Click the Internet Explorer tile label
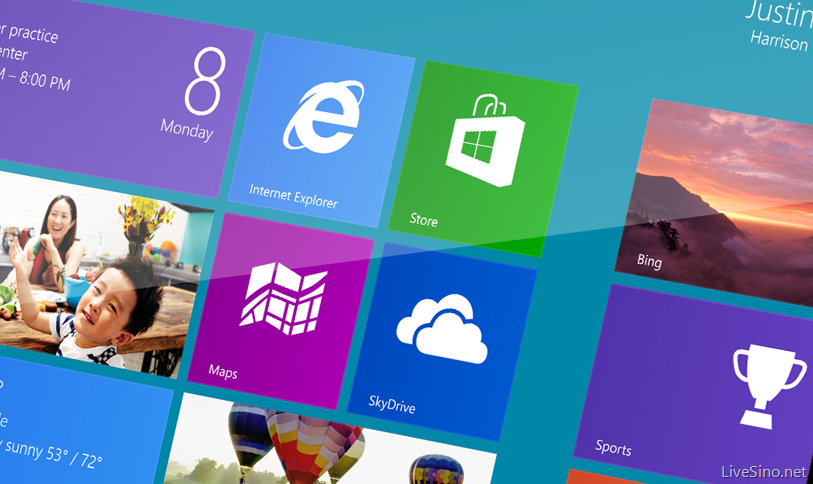The width and height of the screenshot is (813, 484). point(293,196)
